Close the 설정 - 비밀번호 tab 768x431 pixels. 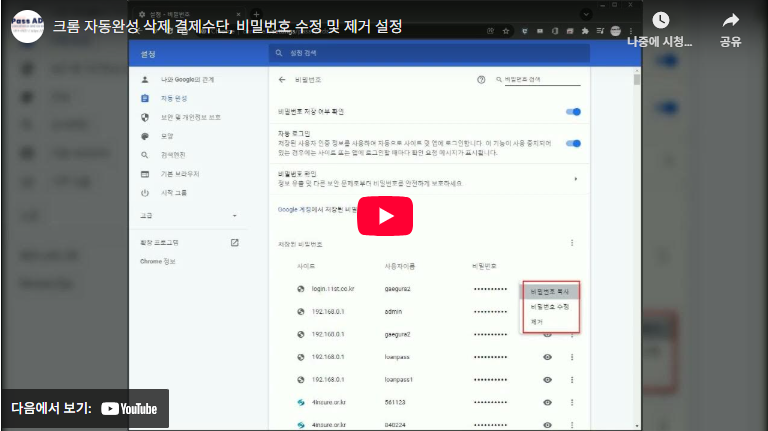coord(239,14)
